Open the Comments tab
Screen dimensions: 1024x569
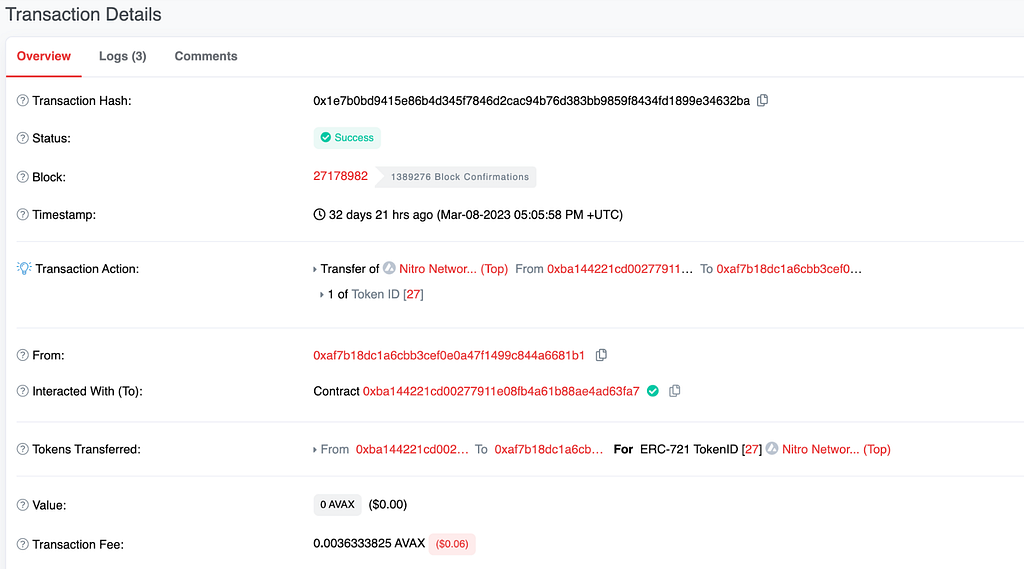(206, 56)
